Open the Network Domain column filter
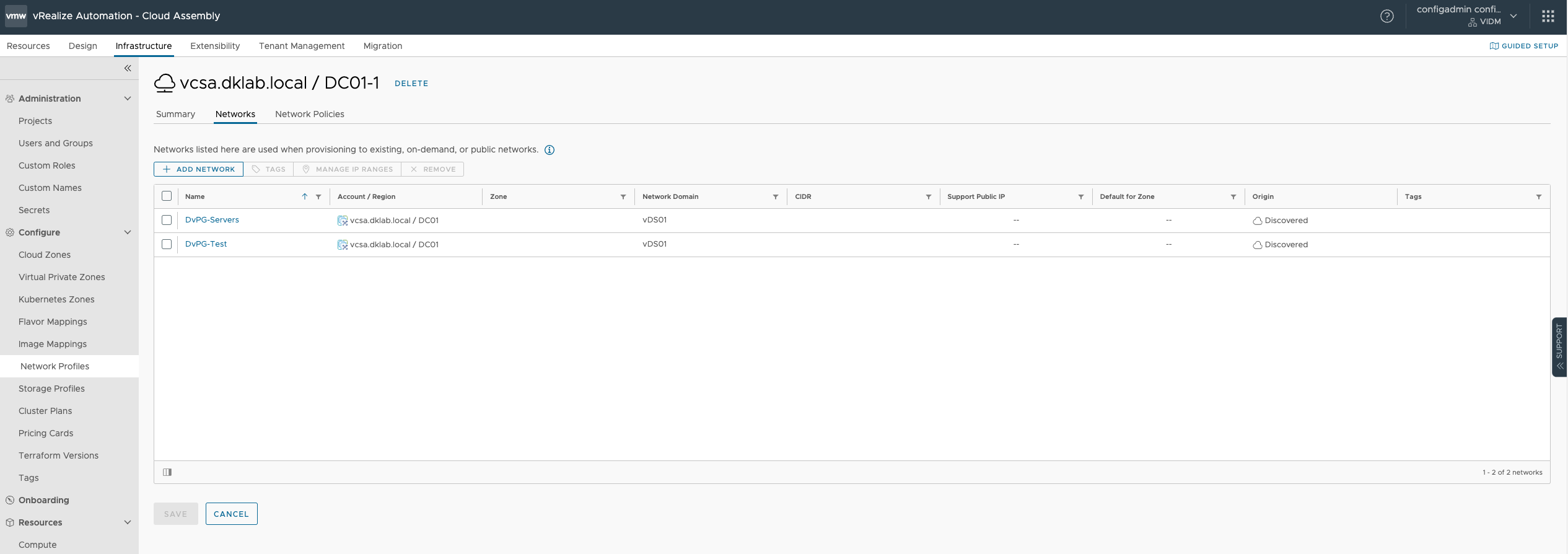This screenshot has width=1568, height=554. pyautogui.click(x=775, y=197)
